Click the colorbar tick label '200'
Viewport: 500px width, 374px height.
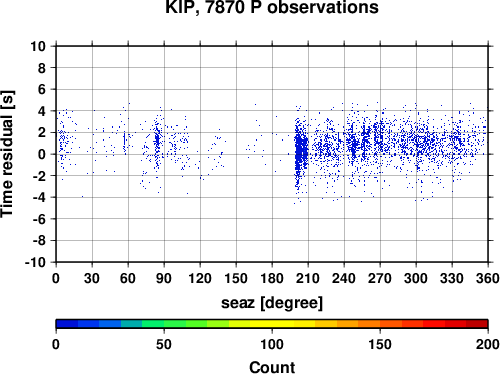click(x=488, y=344)
